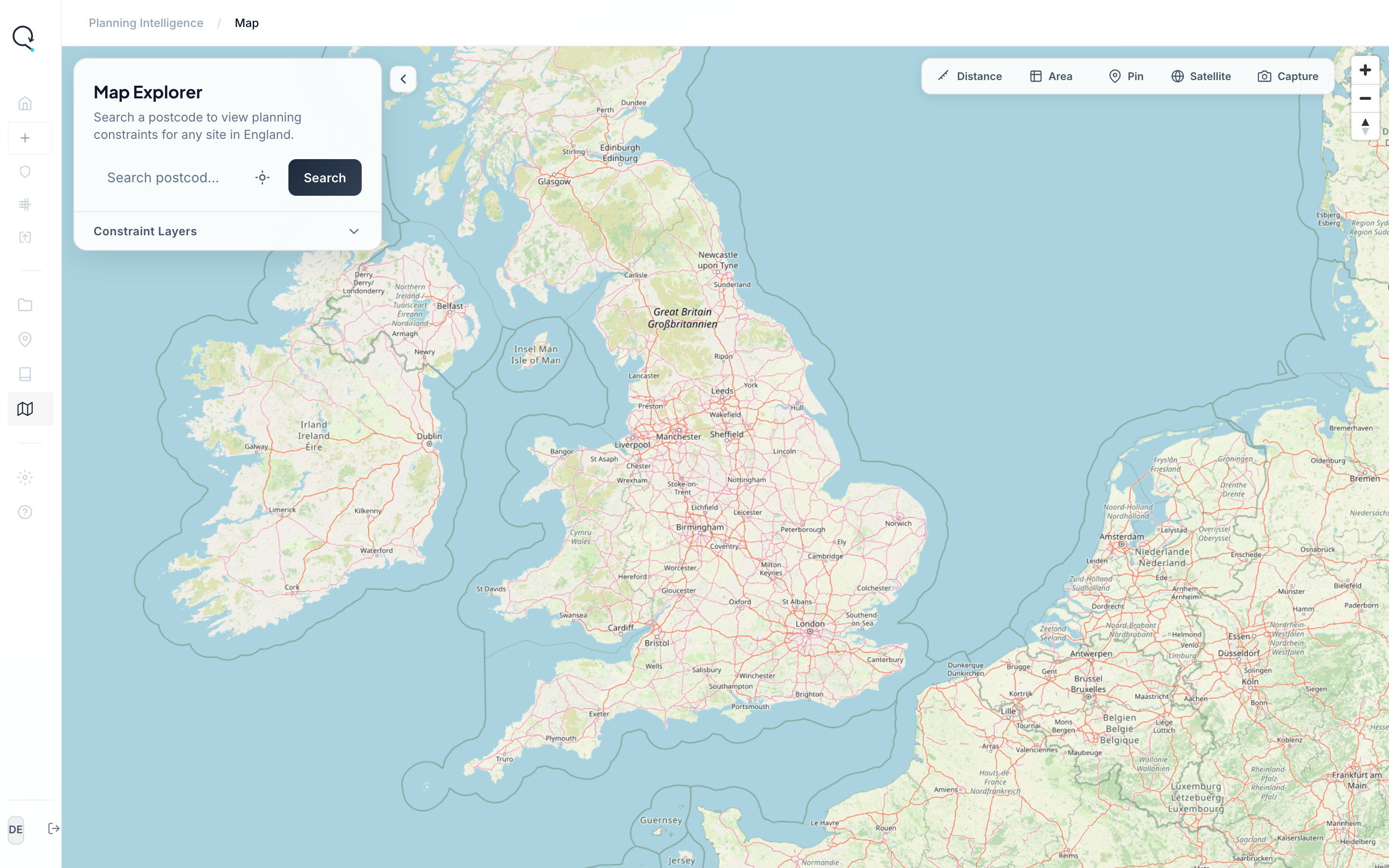This screenshot has height=868, width=1389.
Task: Collapse the Map Explorer panel with the chevron
Action: coord(403,79)
